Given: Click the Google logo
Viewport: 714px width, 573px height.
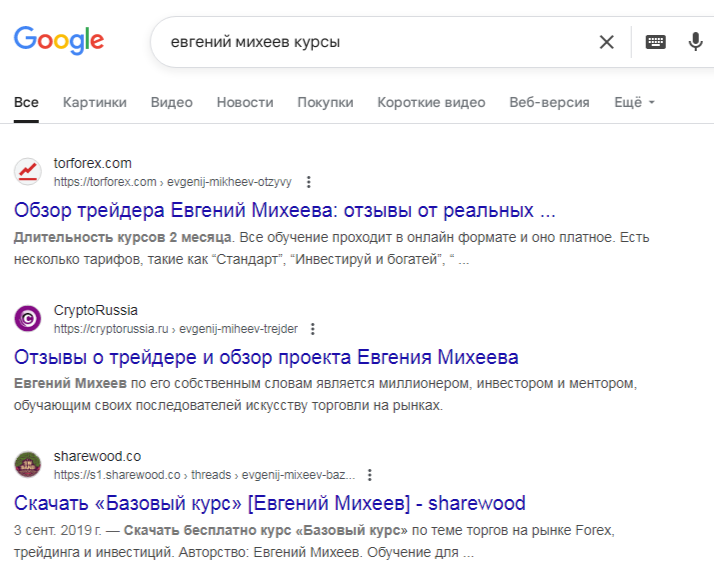Looking at the screenshot, I should pyautogui.click(x=59, y=40).
